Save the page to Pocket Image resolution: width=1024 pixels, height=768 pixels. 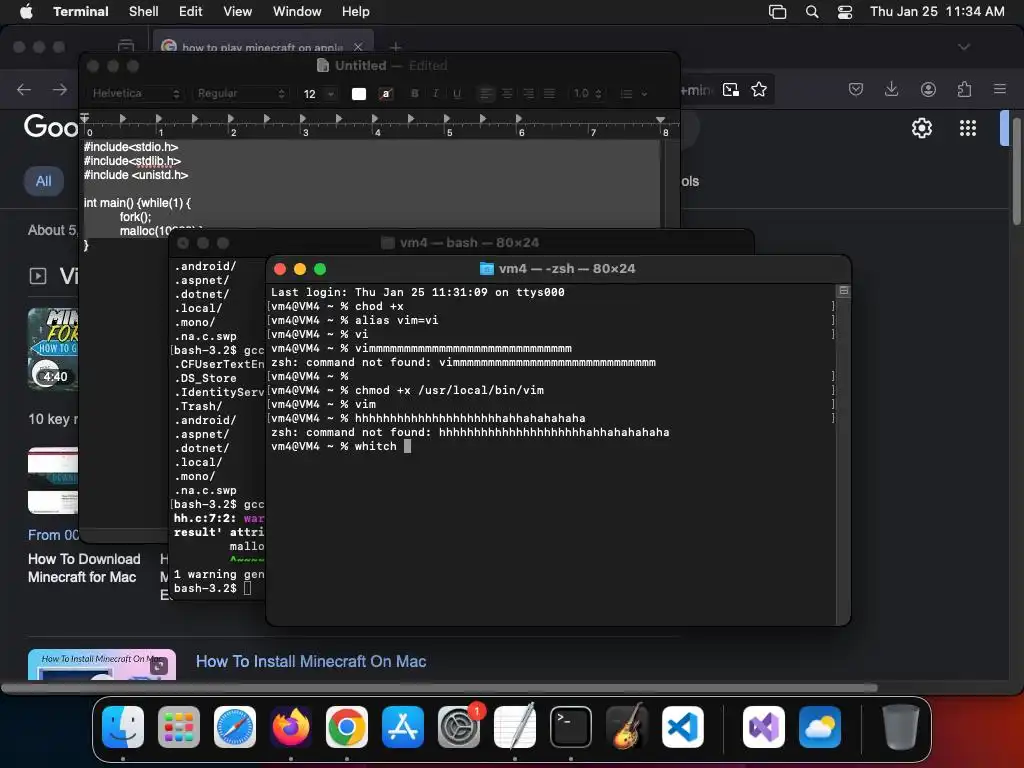[x=856, y=89]
